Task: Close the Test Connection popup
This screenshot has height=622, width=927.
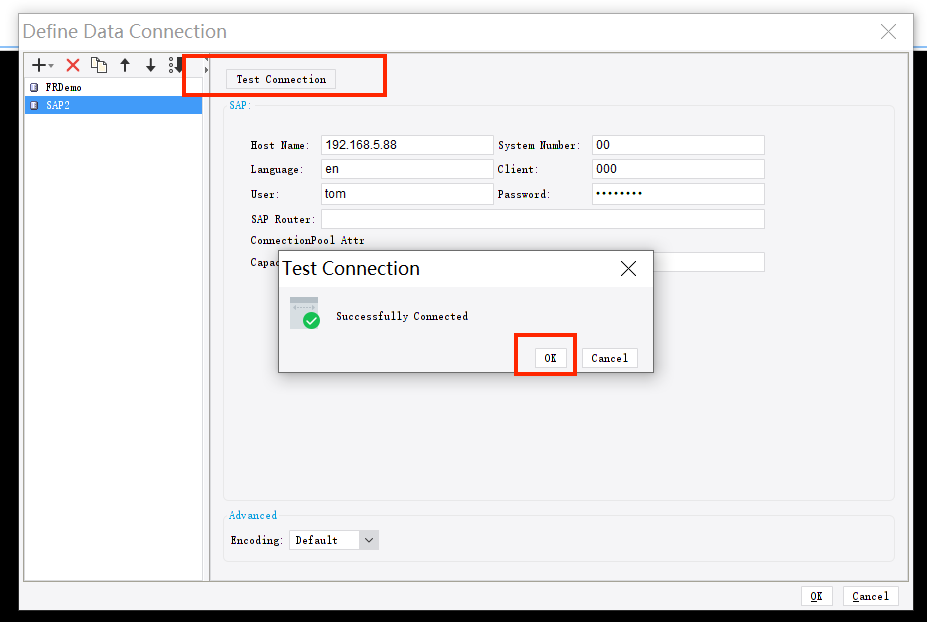Action: (628, 269)
